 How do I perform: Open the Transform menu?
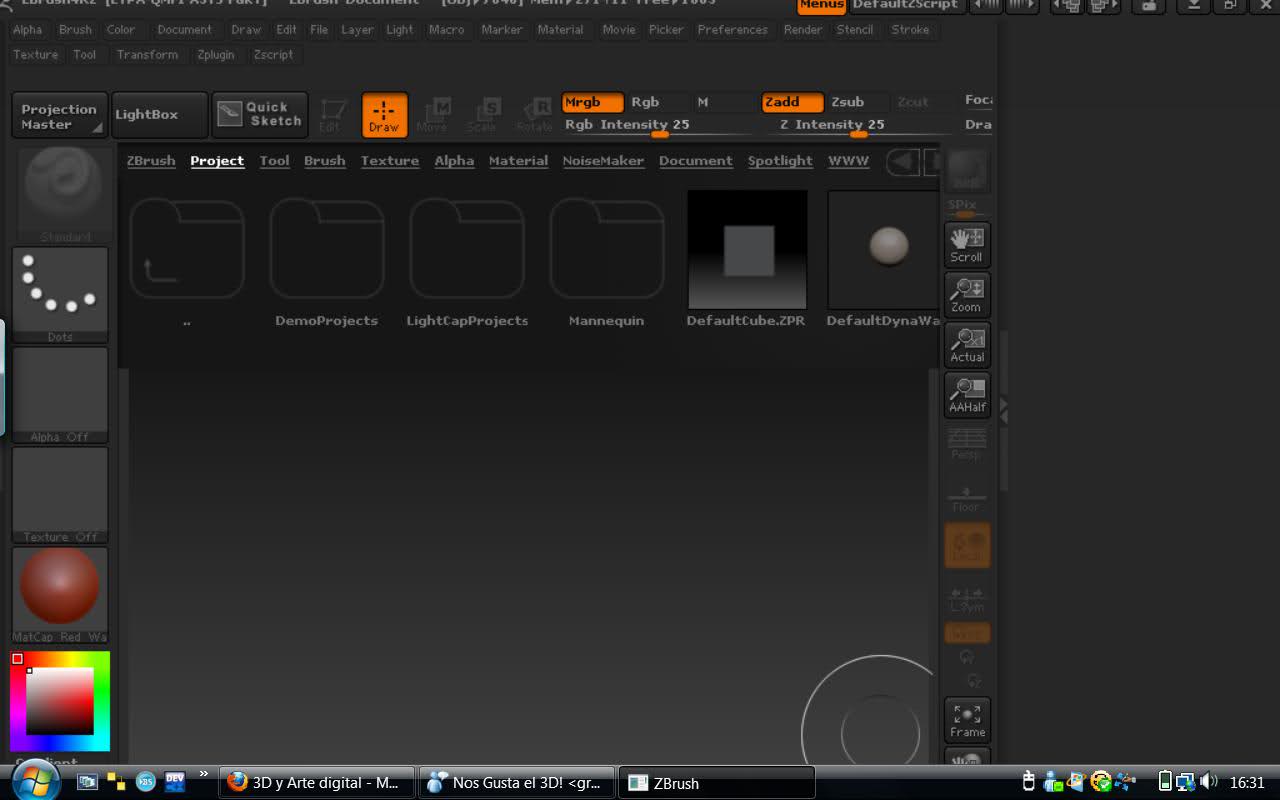[x=147, y=55]
